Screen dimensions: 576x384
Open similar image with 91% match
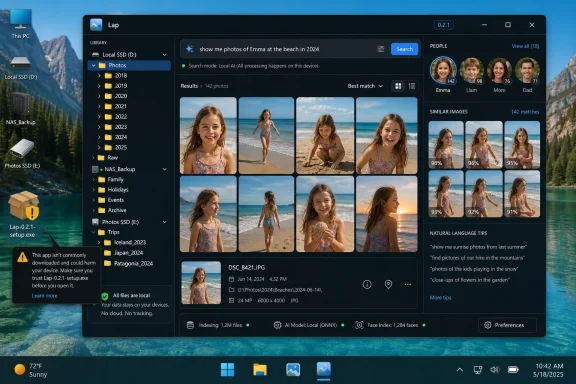522,194
